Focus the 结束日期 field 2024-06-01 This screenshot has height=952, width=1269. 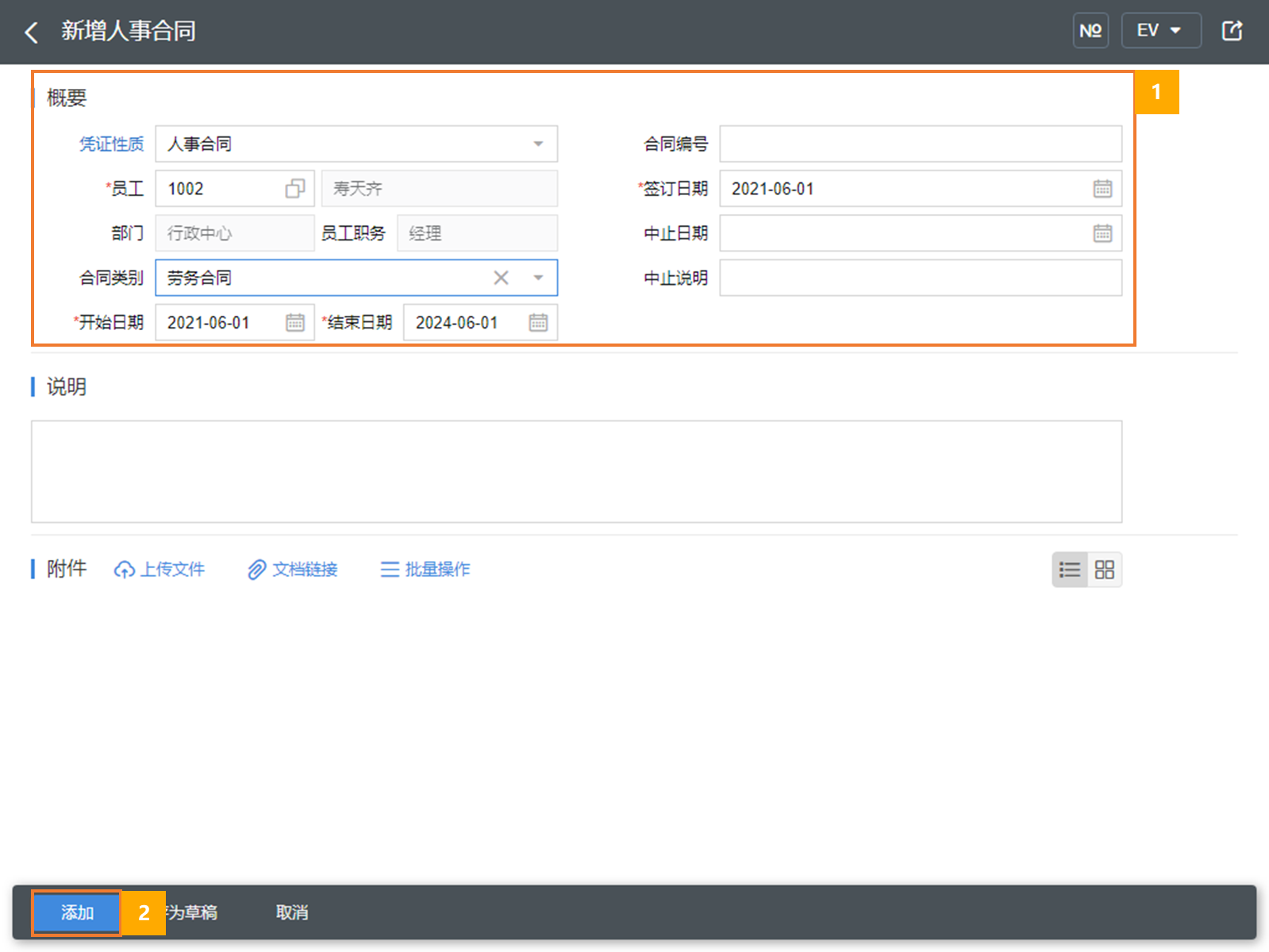(x=481, y=322)
